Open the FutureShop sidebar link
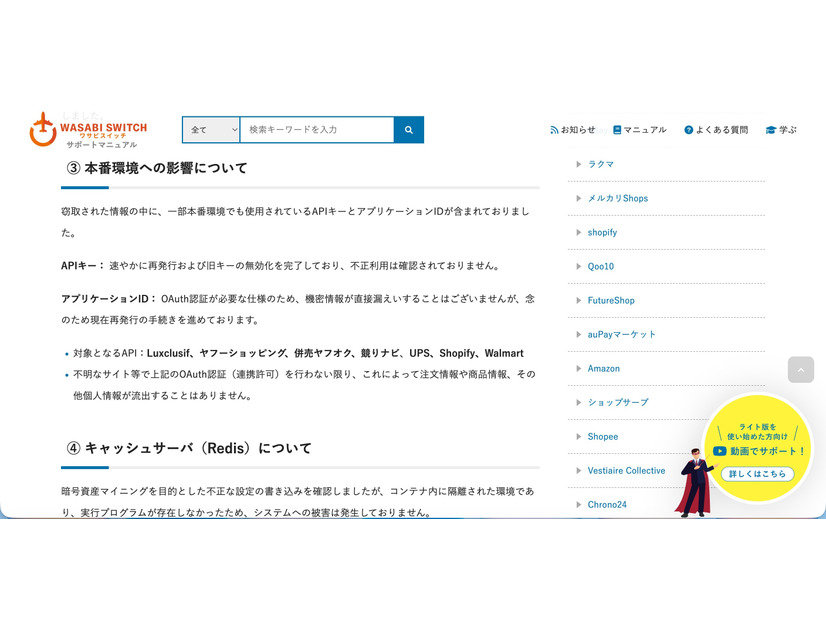Screen dimensions: 826x620 click(611, 300)
